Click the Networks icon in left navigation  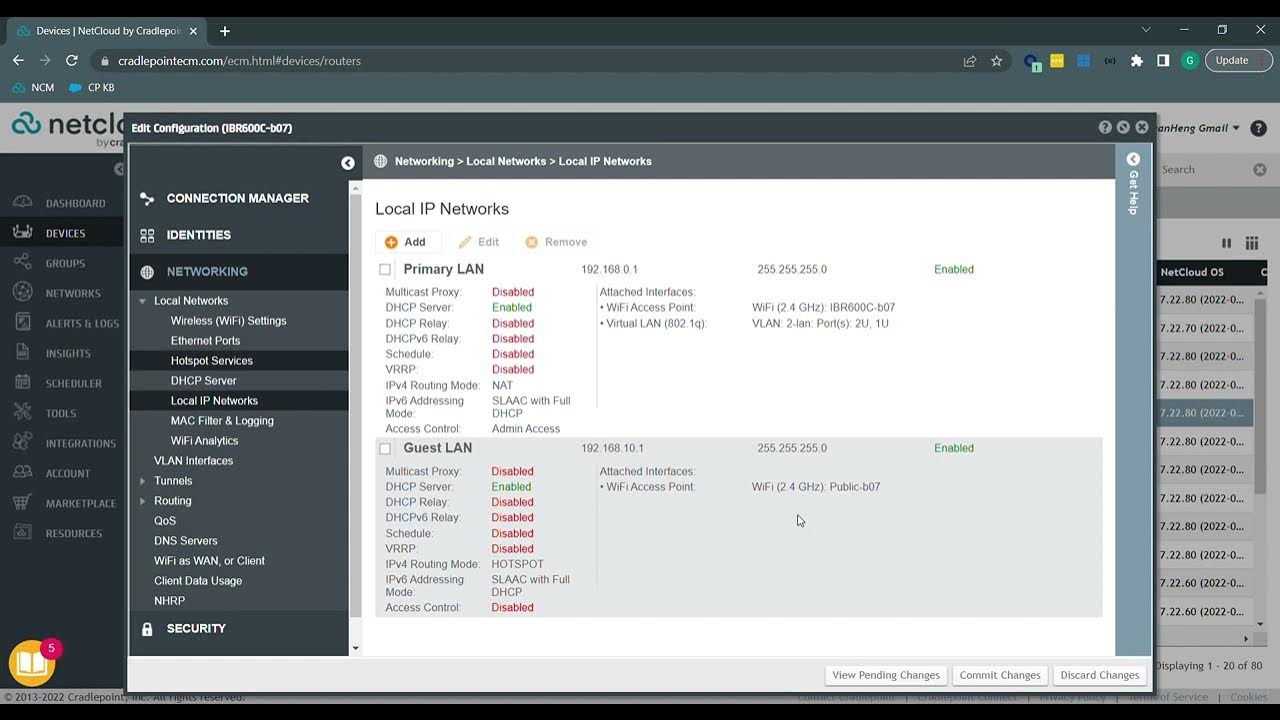(x=22, y=293)
